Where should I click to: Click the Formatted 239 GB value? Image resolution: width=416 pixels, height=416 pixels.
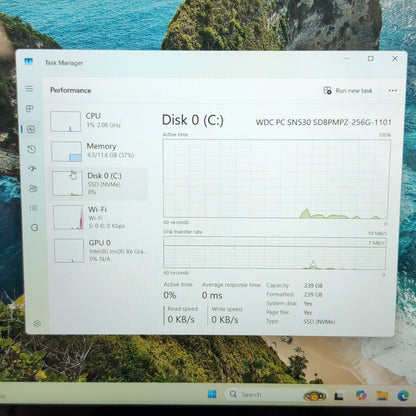313,295
